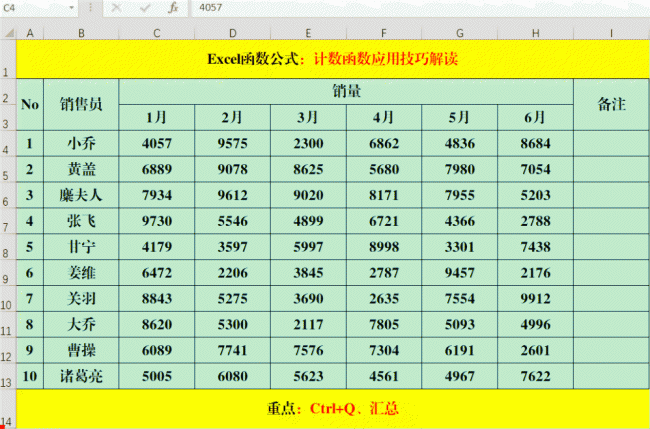Click the '5月' header cell
This screenshot has height=429, width=650.
460,118
